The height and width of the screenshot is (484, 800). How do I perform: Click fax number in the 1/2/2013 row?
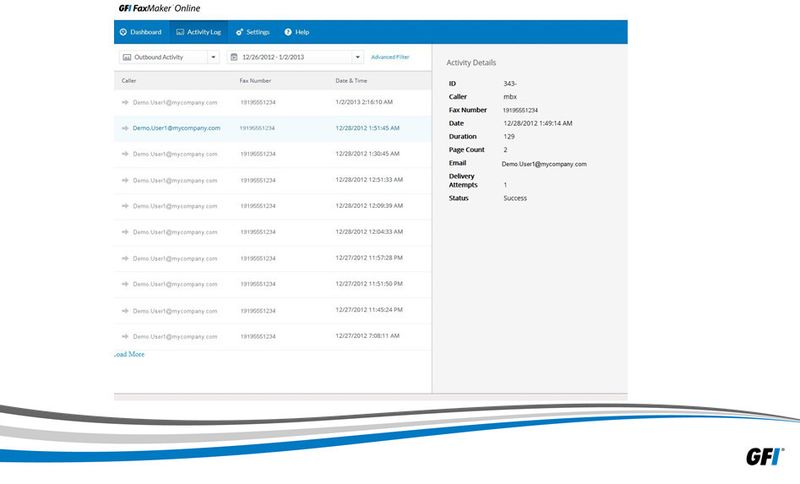pos(258,103)
